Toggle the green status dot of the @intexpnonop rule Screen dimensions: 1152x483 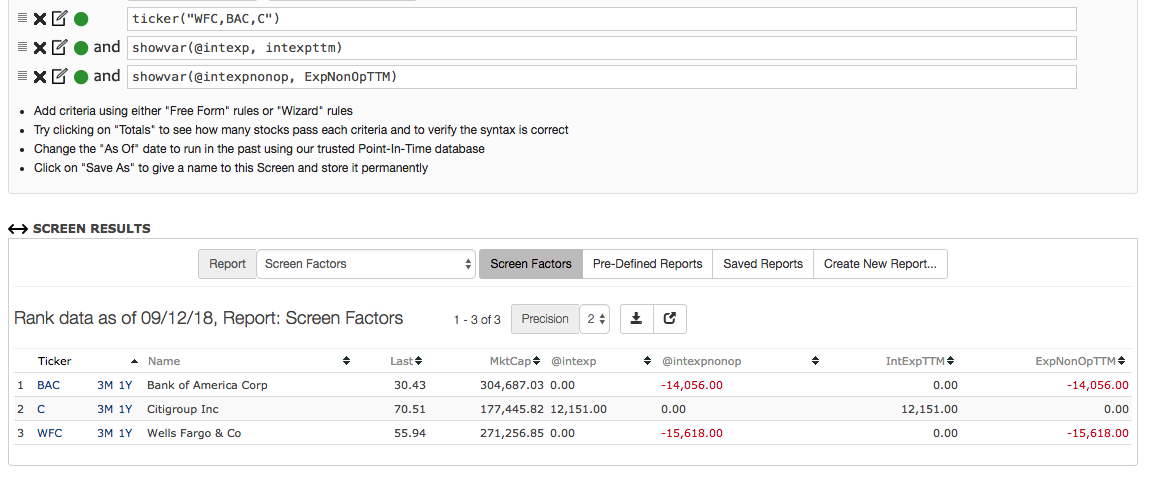(81, 76)
